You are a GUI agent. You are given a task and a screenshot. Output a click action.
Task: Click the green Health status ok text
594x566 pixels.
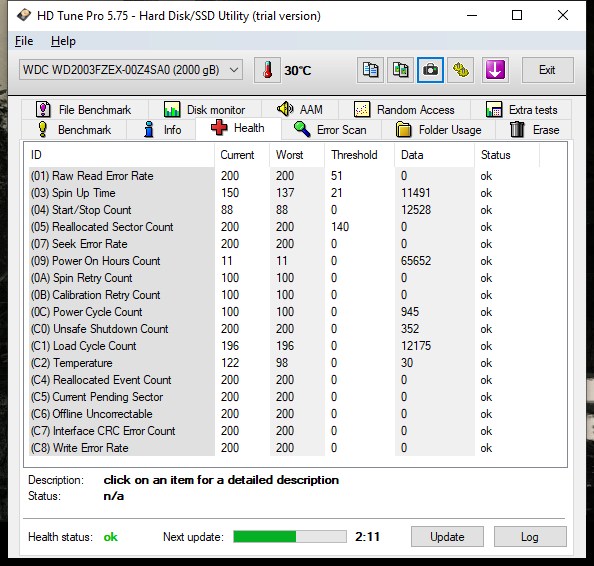pos(111,537)
